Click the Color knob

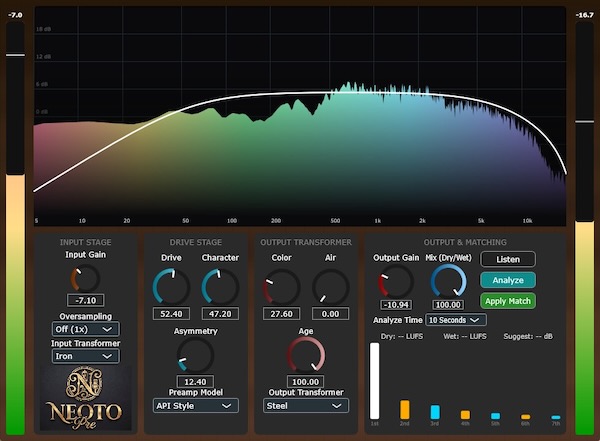click(x=281, y=287)
